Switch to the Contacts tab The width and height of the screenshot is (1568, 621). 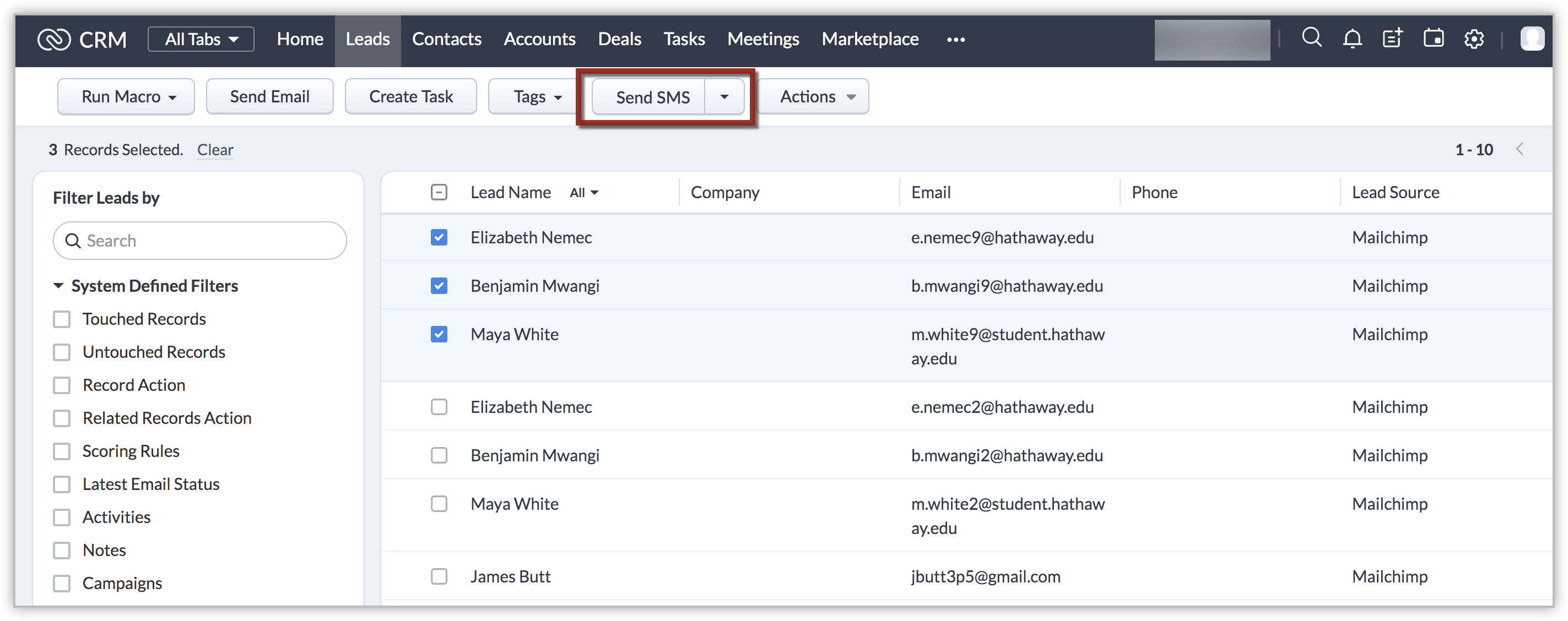tap(446, 40)
